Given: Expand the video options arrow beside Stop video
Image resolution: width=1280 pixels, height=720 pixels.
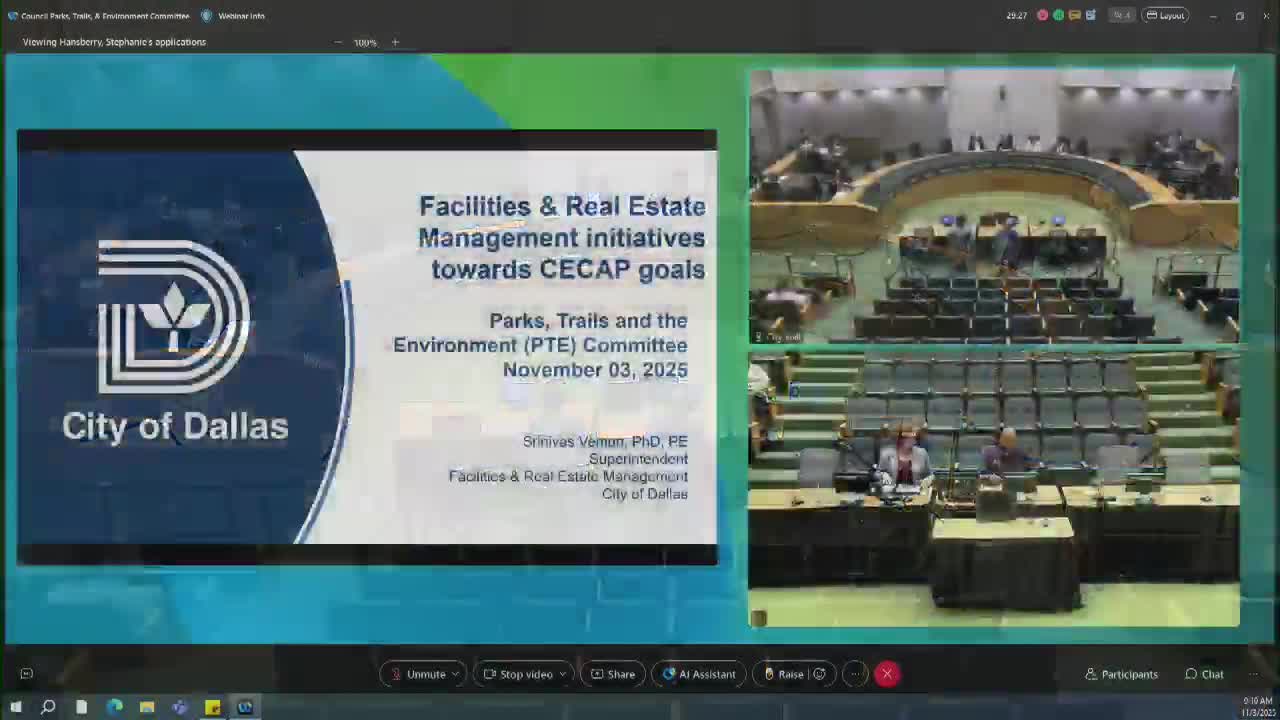Looking at the screenshot, I should pos(562,674).
